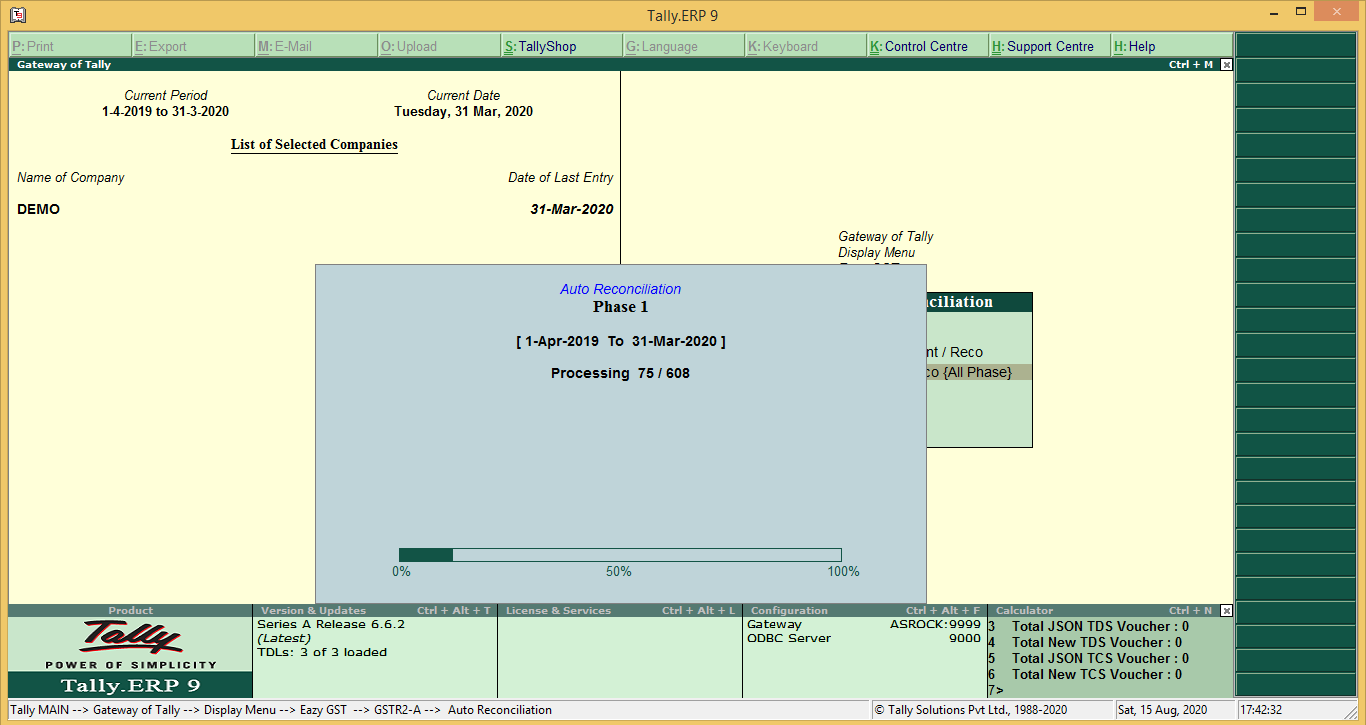
Task: Select the highlighted {All Phase} reco menu entry
Action: point(979,372)
